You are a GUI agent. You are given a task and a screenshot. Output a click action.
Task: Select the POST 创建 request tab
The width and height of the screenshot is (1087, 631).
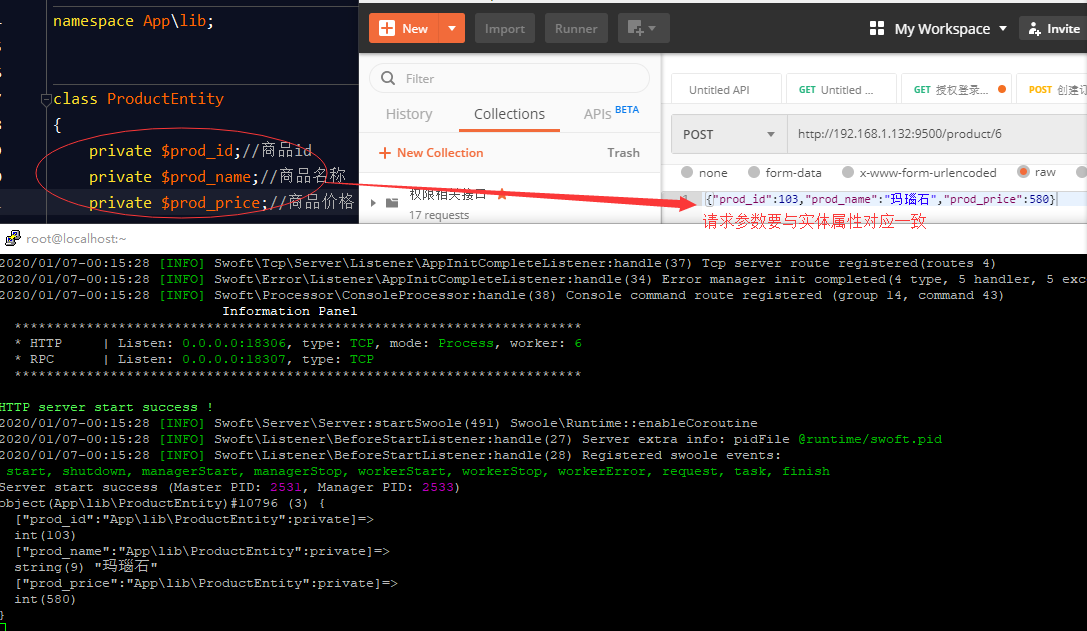(1054, 89)
